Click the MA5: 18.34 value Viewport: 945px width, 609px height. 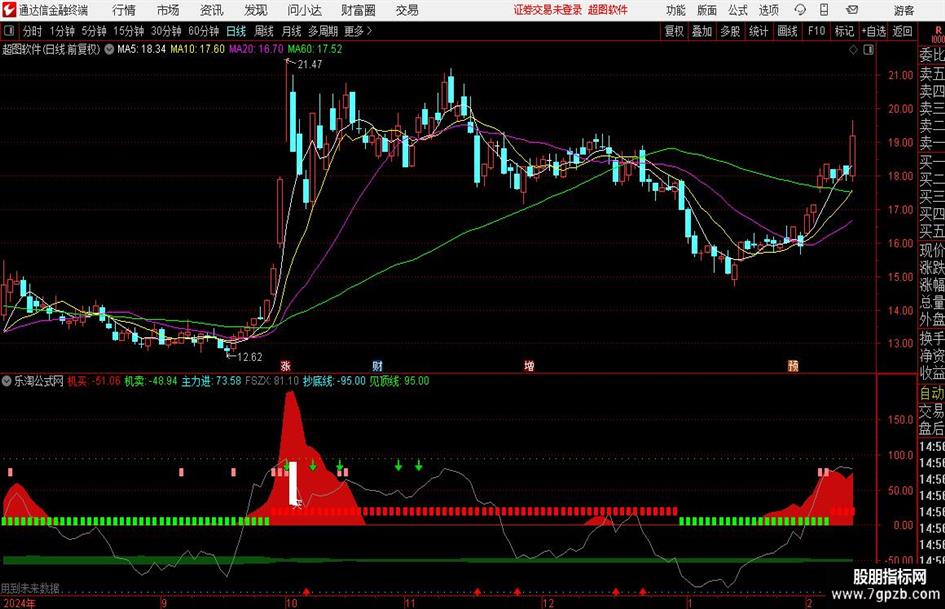click(x=142, y=49)
